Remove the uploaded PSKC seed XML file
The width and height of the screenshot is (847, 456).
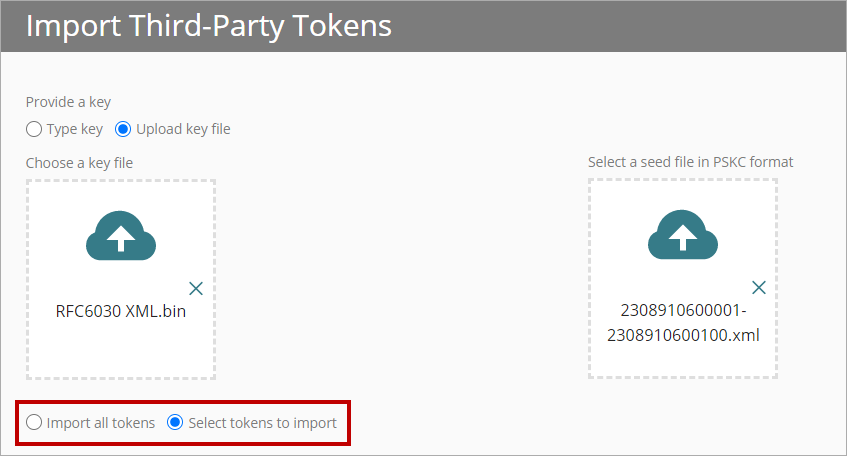759,288
